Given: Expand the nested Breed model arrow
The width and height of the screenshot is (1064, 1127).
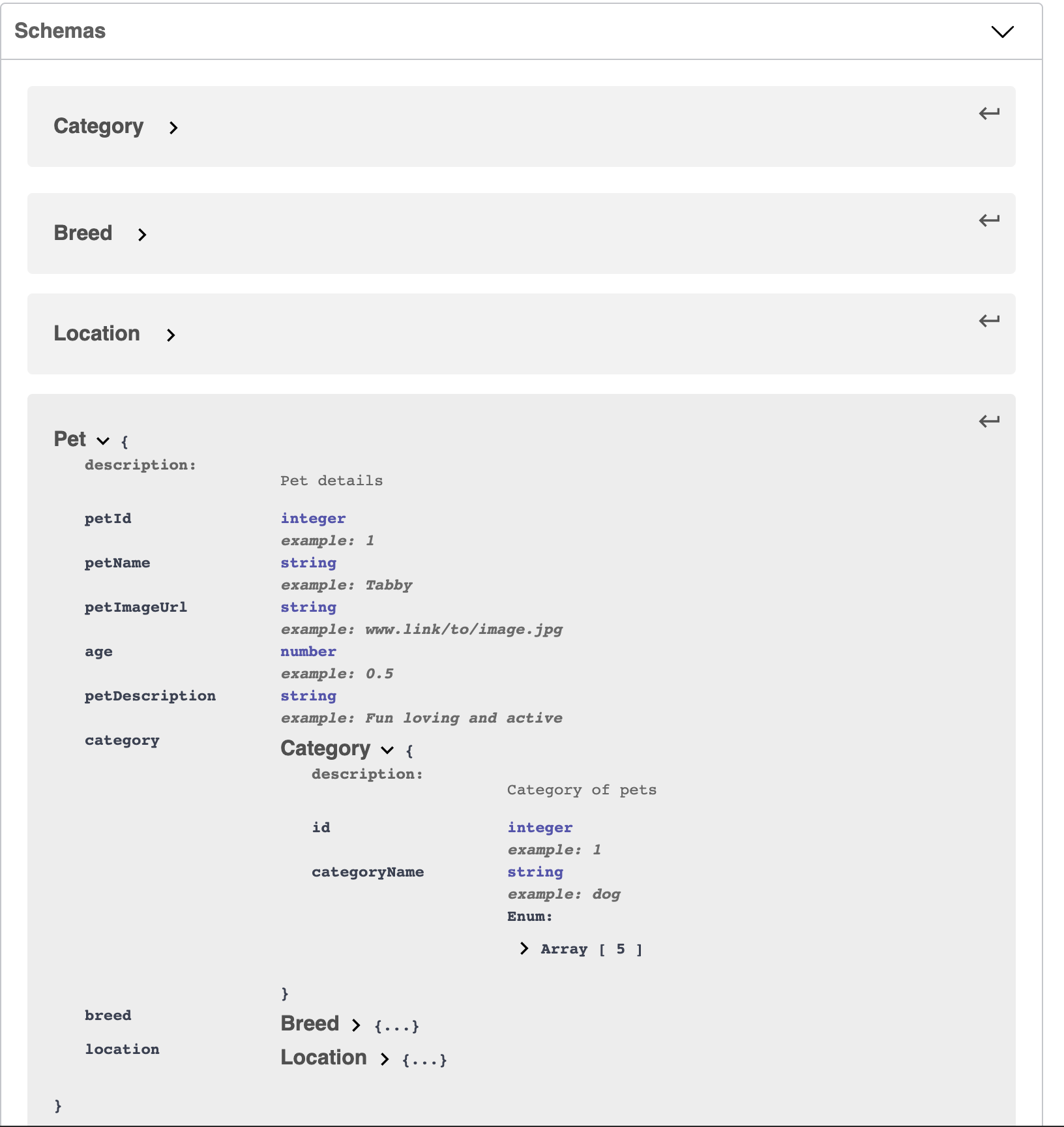Looking at the screenshot, I should [x=356, y=1025].
